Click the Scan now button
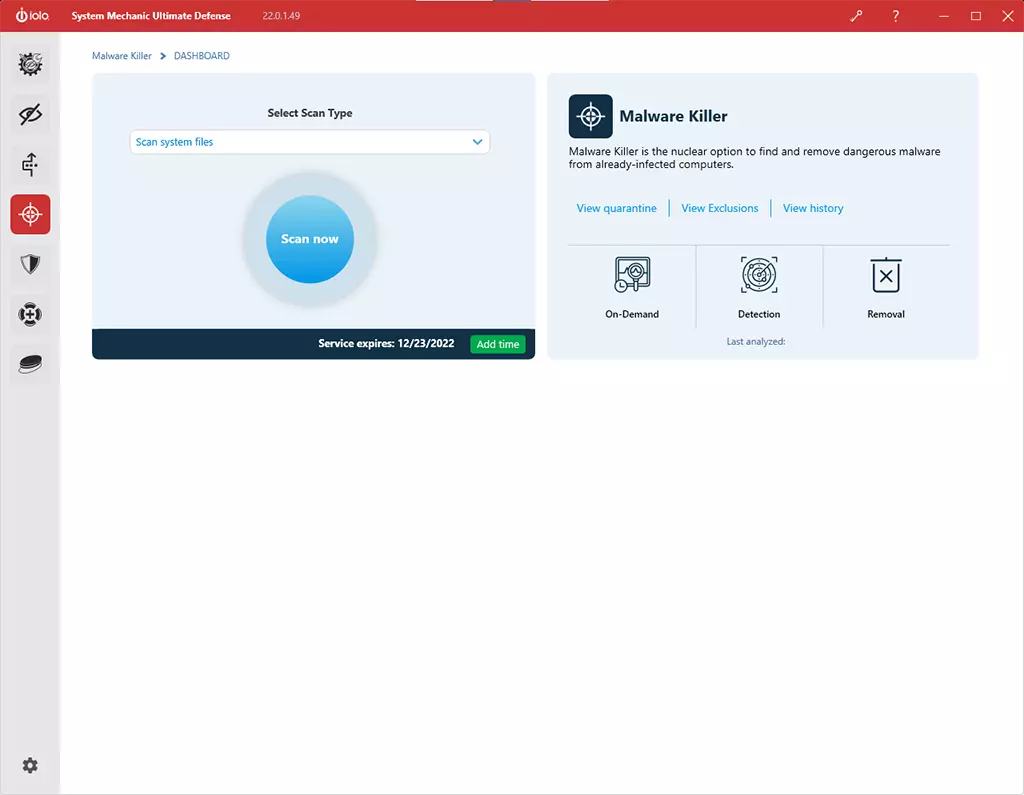 coord(310,239)
